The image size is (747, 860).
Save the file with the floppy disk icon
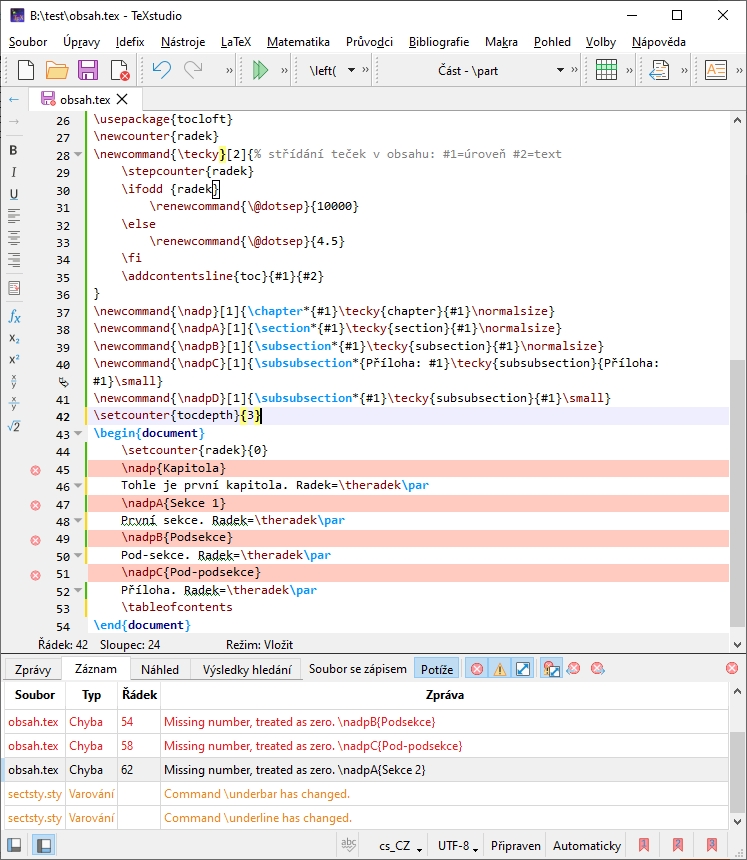[88, 70]
